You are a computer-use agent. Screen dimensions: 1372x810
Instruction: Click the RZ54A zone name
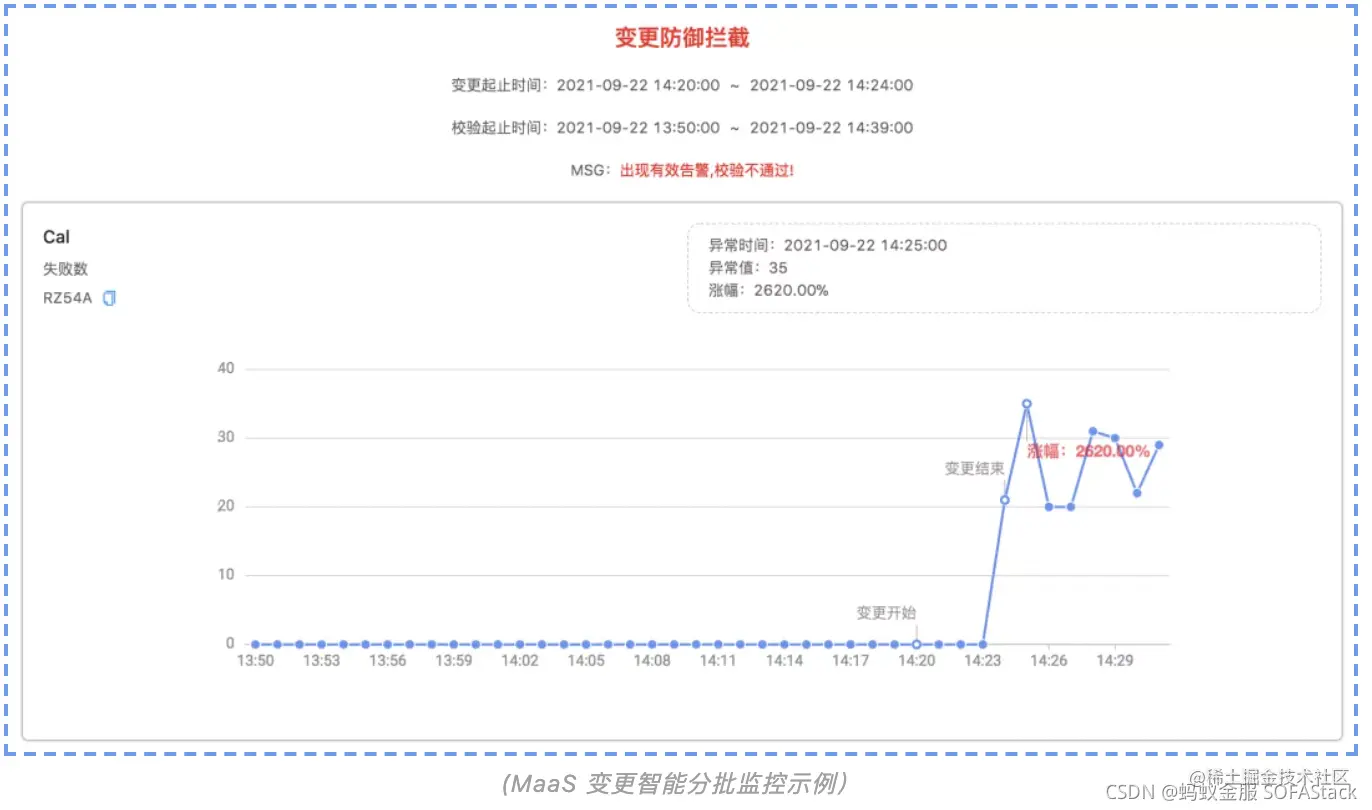(68, 298)
